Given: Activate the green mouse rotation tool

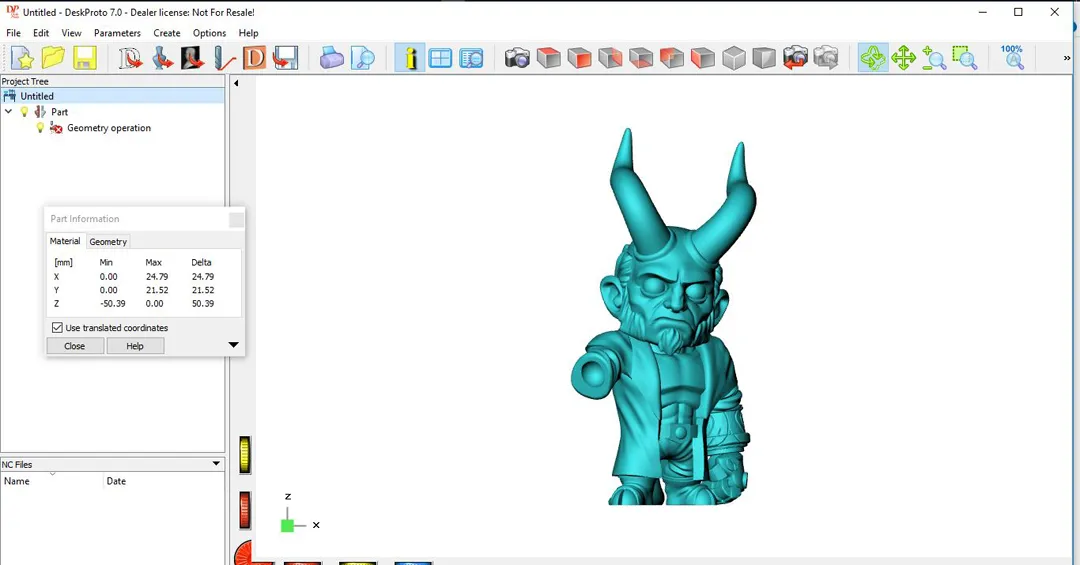Looking at the screenshot, I should tap(873, 58).
